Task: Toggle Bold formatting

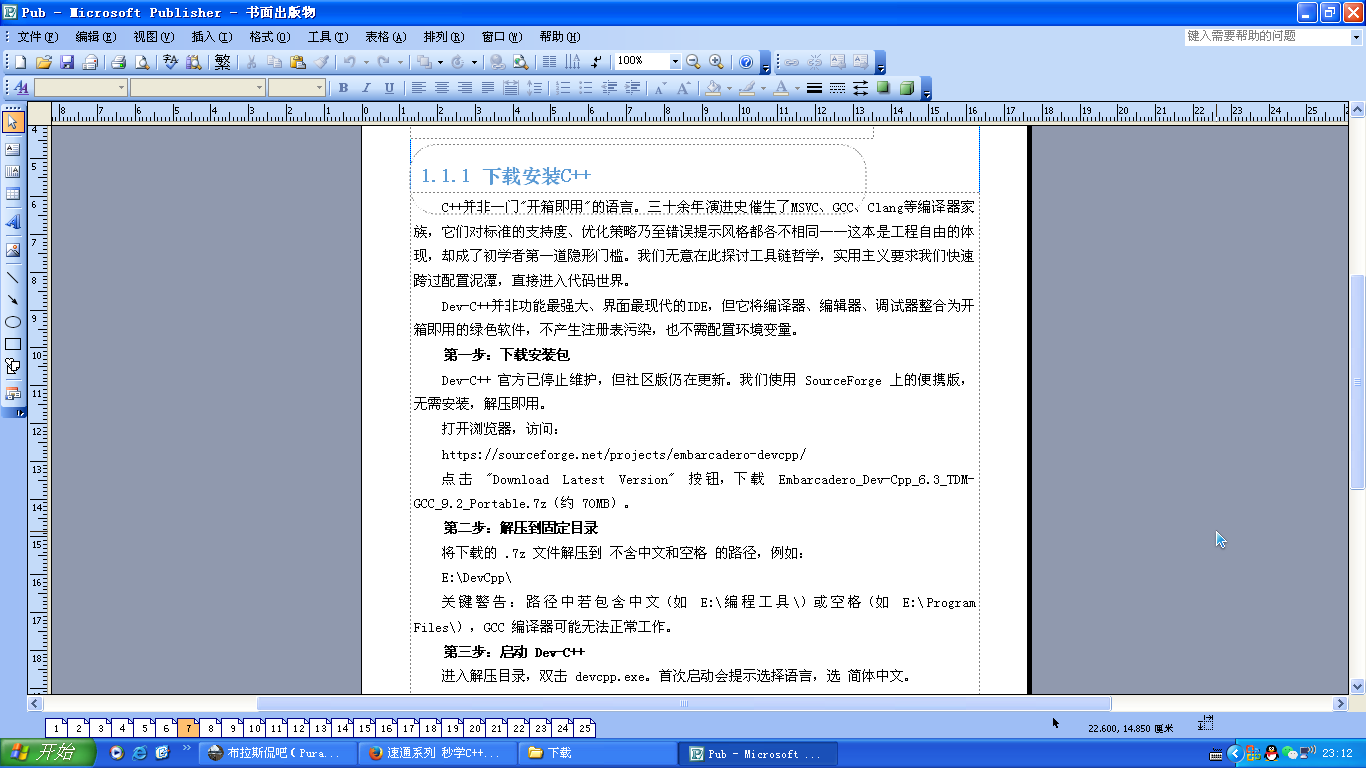Action: click(343, 88)
